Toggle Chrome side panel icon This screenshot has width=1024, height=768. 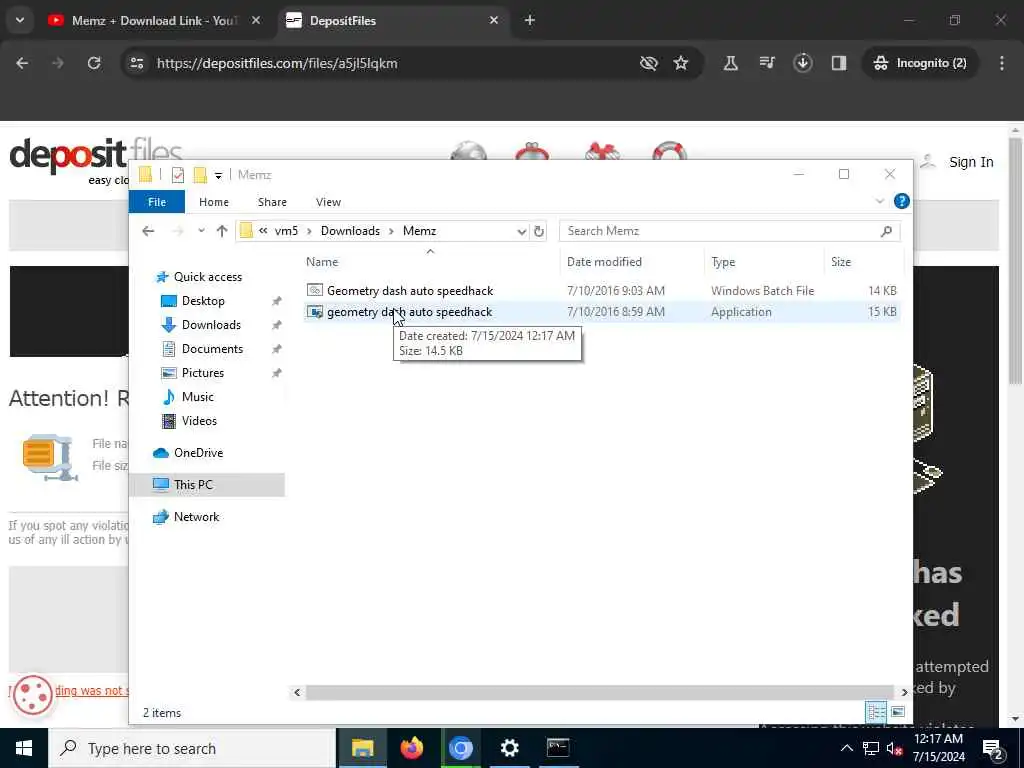pyautogui.click(x=839, y=63)
